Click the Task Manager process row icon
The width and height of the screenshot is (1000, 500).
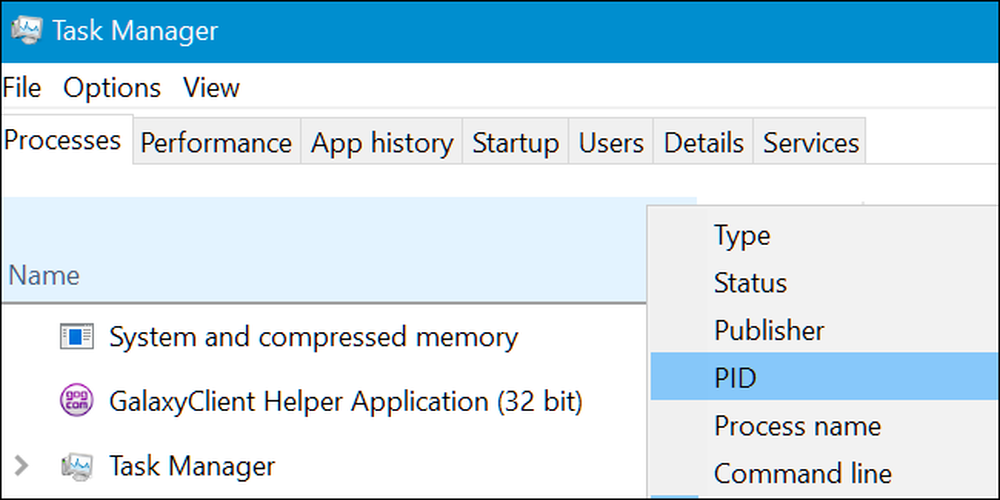point(77,466)
